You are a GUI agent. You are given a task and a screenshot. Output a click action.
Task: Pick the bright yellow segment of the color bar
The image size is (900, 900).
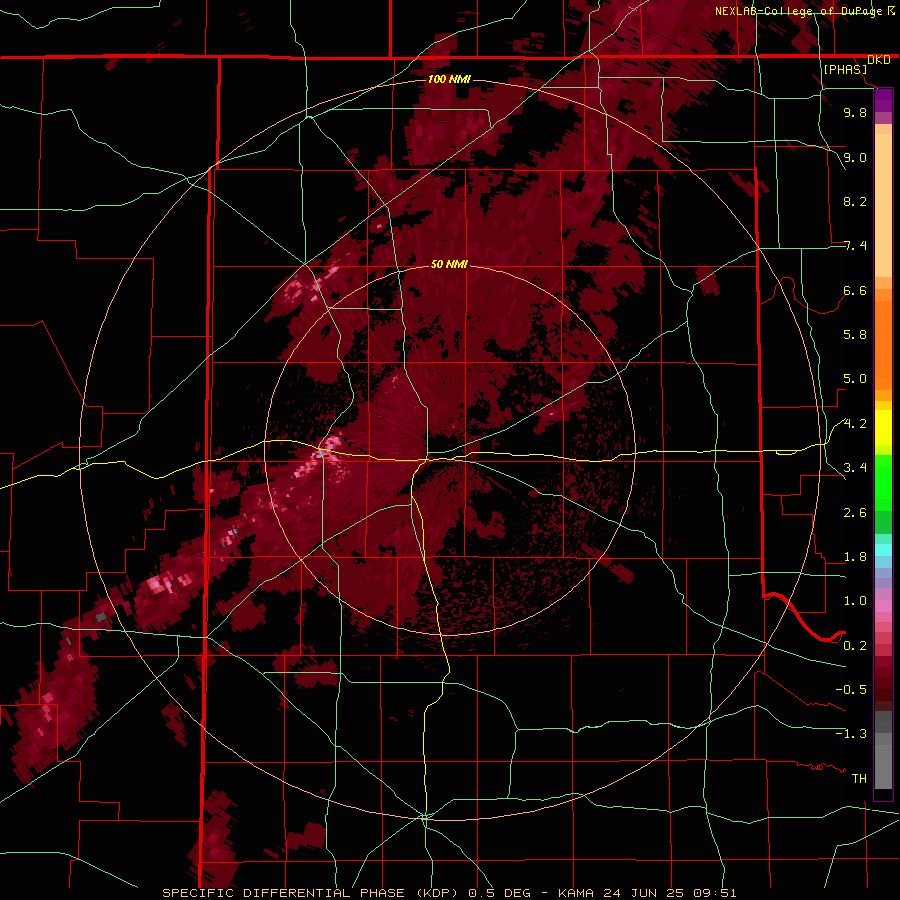point(883,428)
